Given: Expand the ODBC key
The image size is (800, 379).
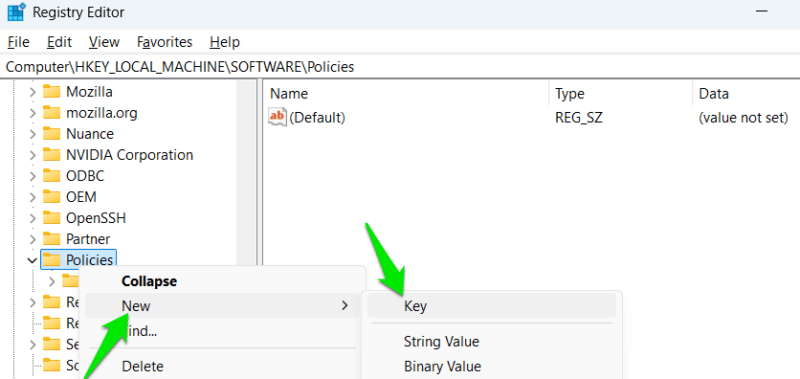Looking at the screenshot, I should 32,176.
